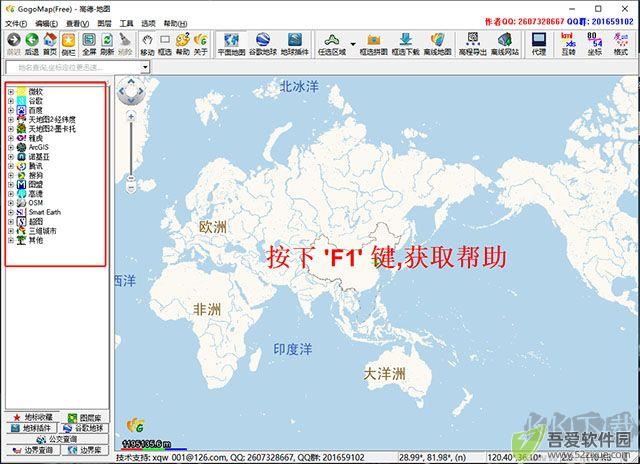The height and width of the screenshot is (464, 640).
Task: Click the map pan compass control
Action: [131, 91]
